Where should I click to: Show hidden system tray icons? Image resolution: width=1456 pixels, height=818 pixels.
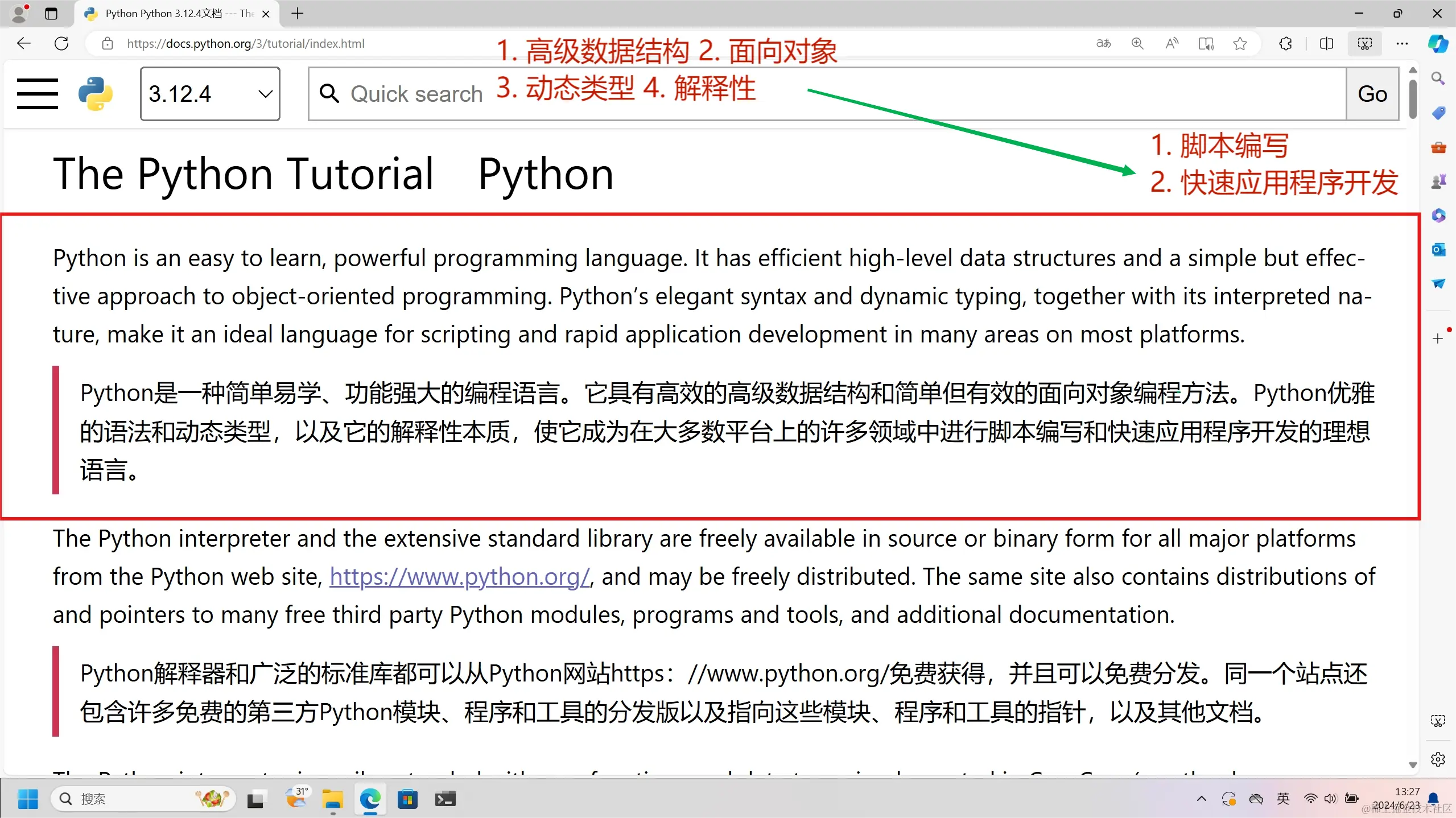(1201, 799)
